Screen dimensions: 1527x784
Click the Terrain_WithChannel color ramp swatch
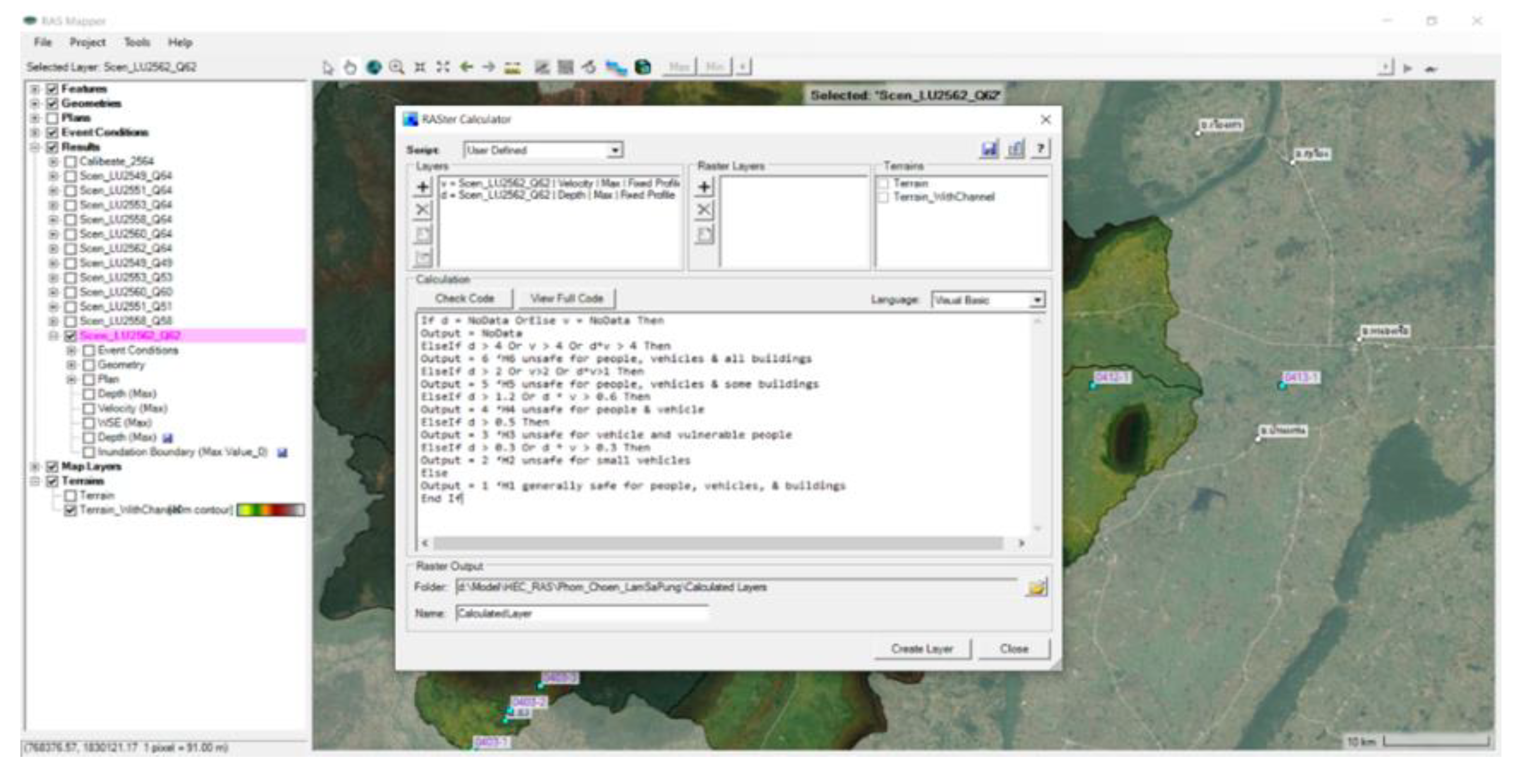pos(271,510)
